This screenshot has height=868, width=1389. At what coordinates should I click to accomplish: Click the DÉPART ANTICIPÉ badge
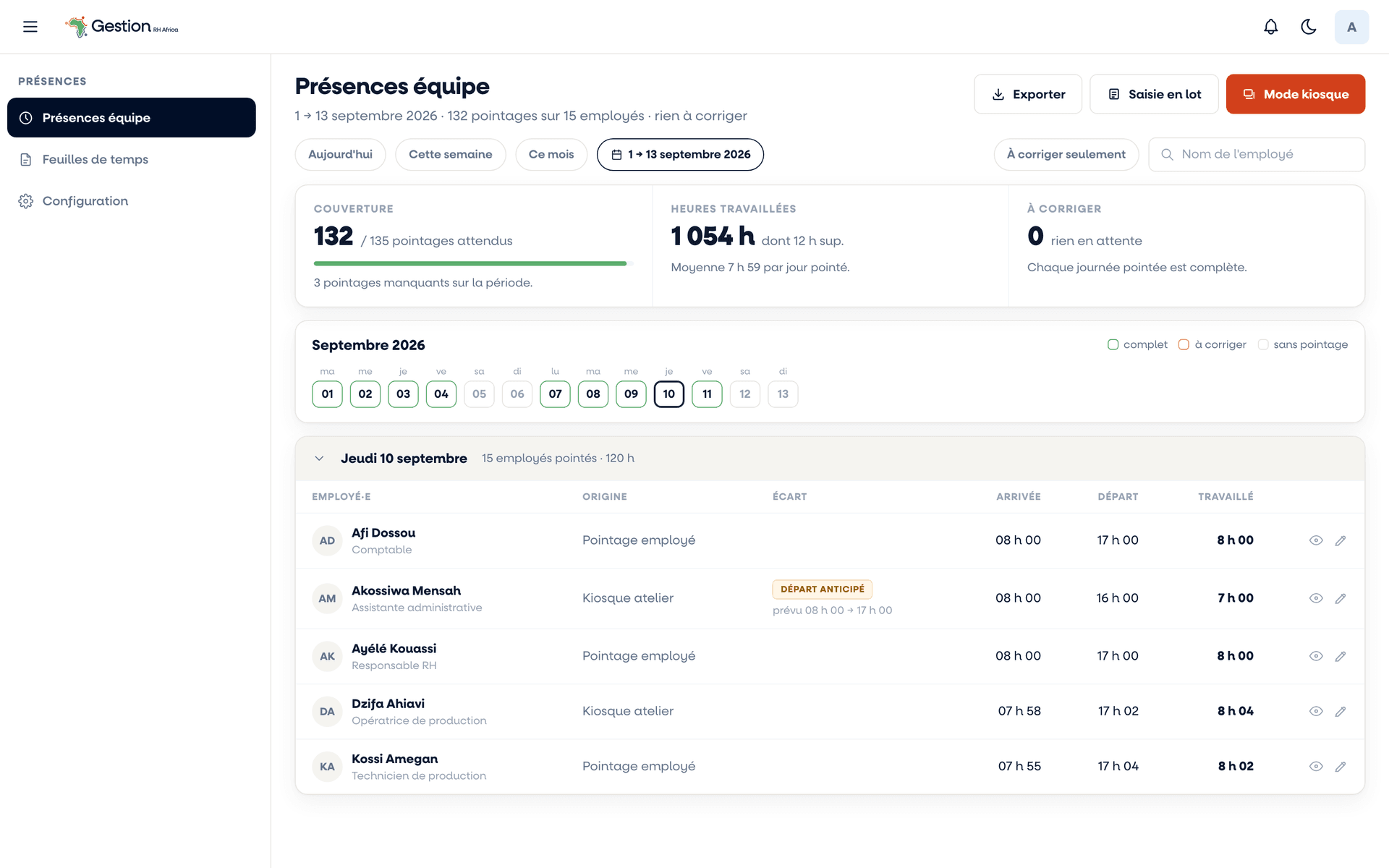pos(823,590)
